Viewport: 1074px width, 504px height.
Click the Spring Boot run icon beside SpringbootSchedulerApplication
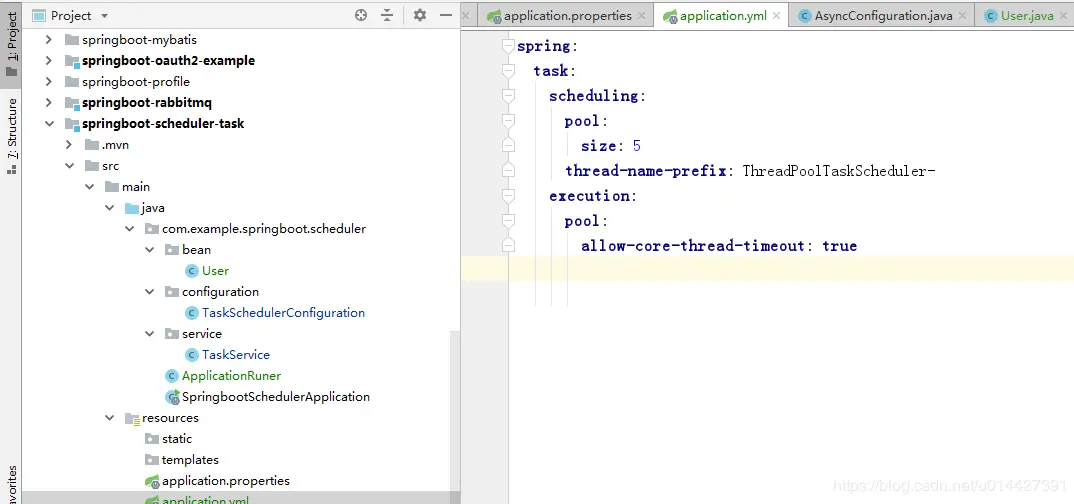(x=172, y=397)
